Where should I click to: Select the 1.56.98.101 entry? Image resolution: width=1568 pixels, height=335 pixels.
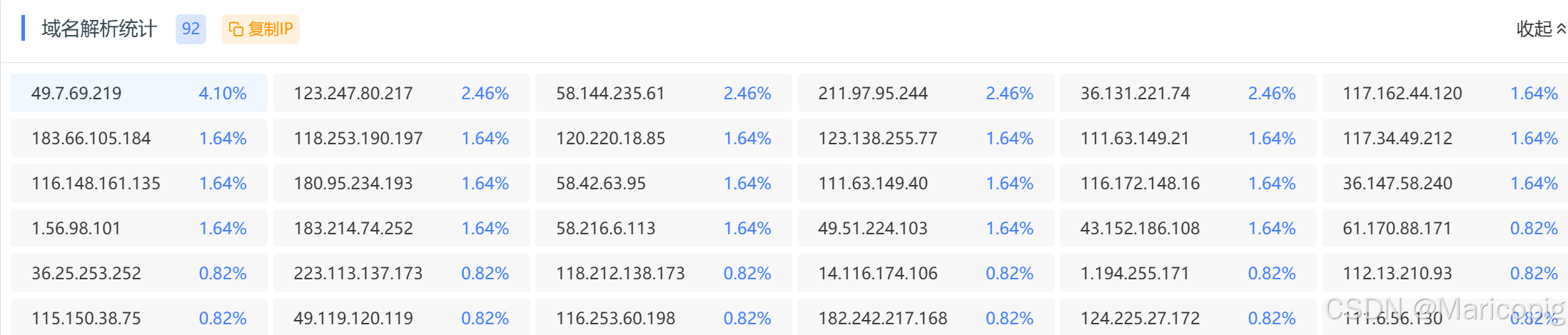pos(139,228)
